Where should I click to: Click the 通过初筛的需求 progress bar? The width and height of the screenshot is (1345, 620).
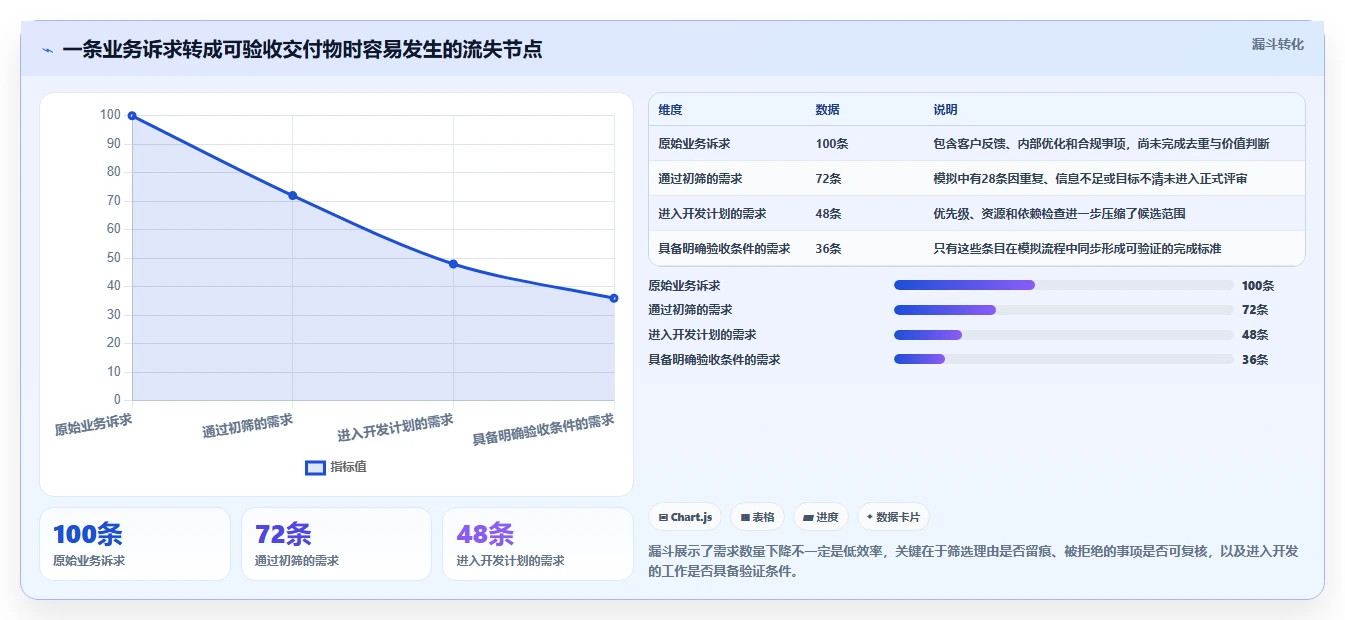tap(1063, 310)
